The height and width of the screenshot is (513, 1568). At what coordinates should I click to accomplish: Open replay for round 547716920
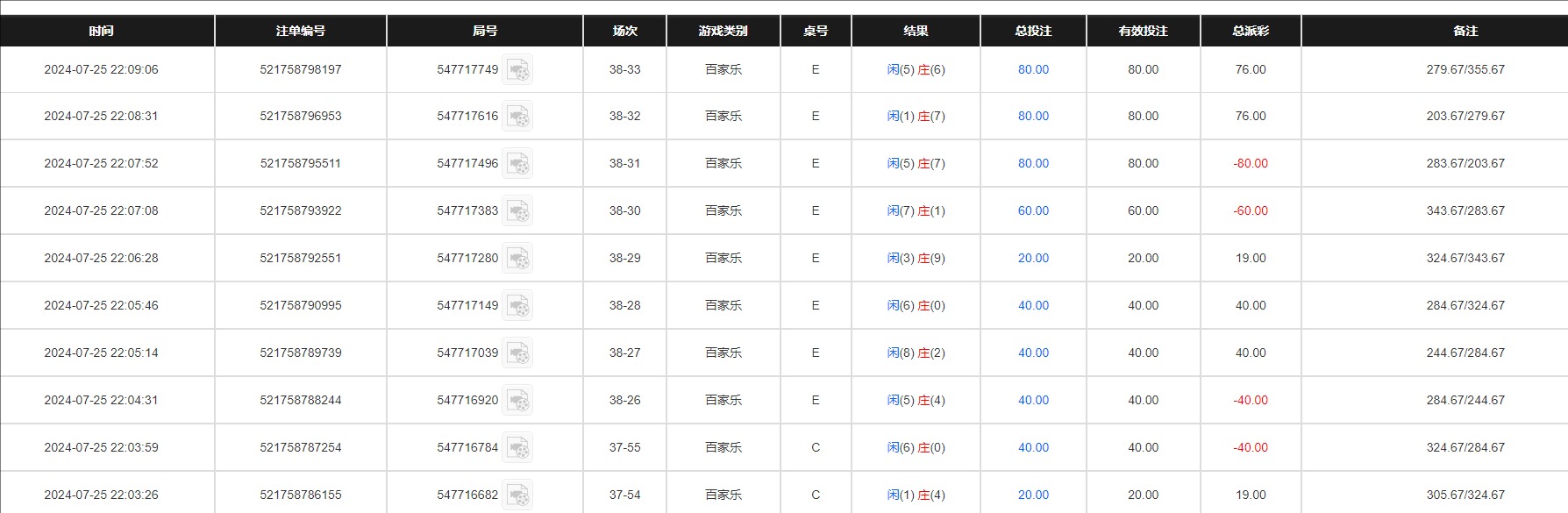coord(517,401)
